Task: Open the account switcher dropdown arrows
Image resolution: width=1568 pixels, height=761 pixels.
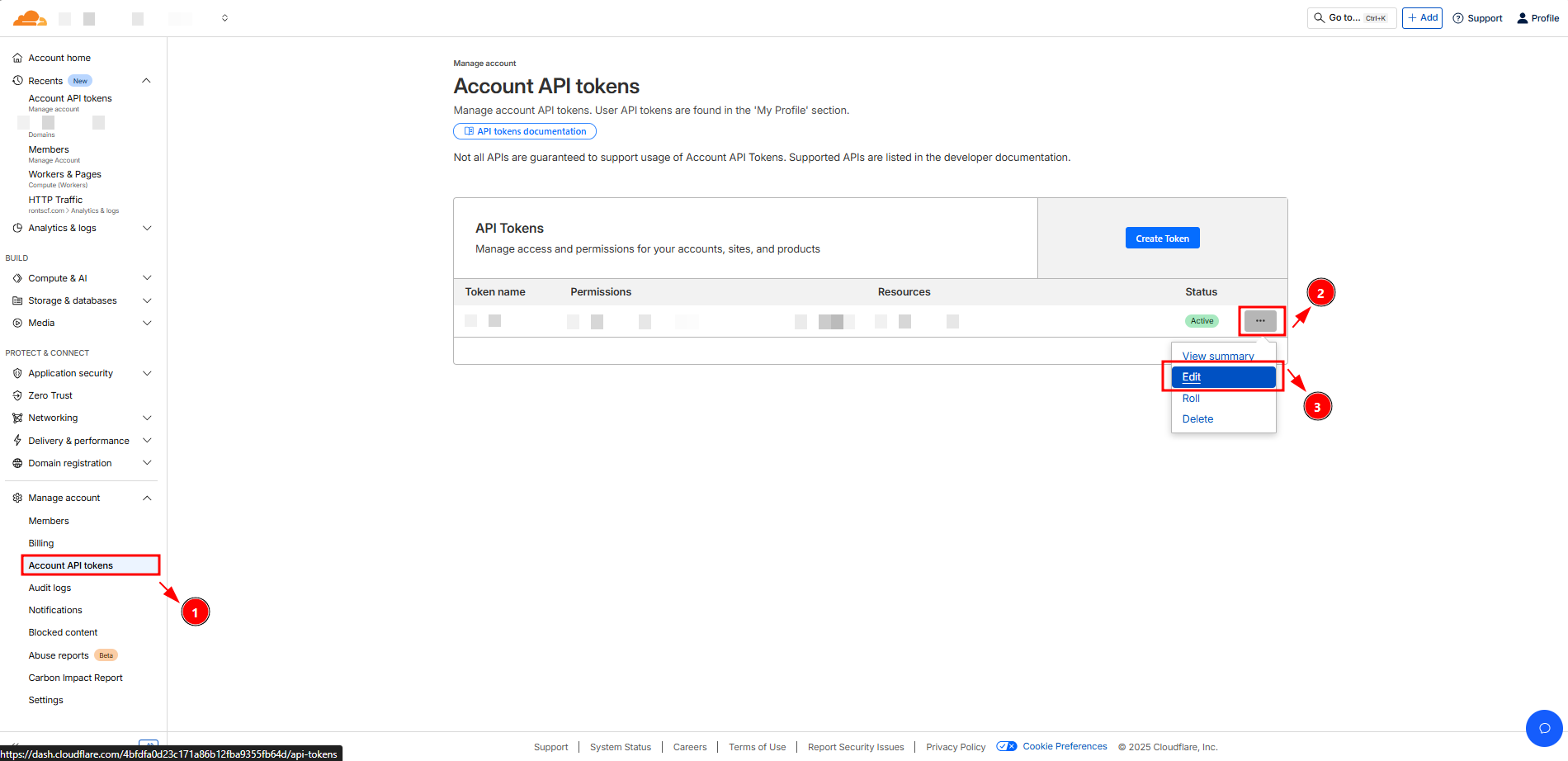Action: (224, 18)
